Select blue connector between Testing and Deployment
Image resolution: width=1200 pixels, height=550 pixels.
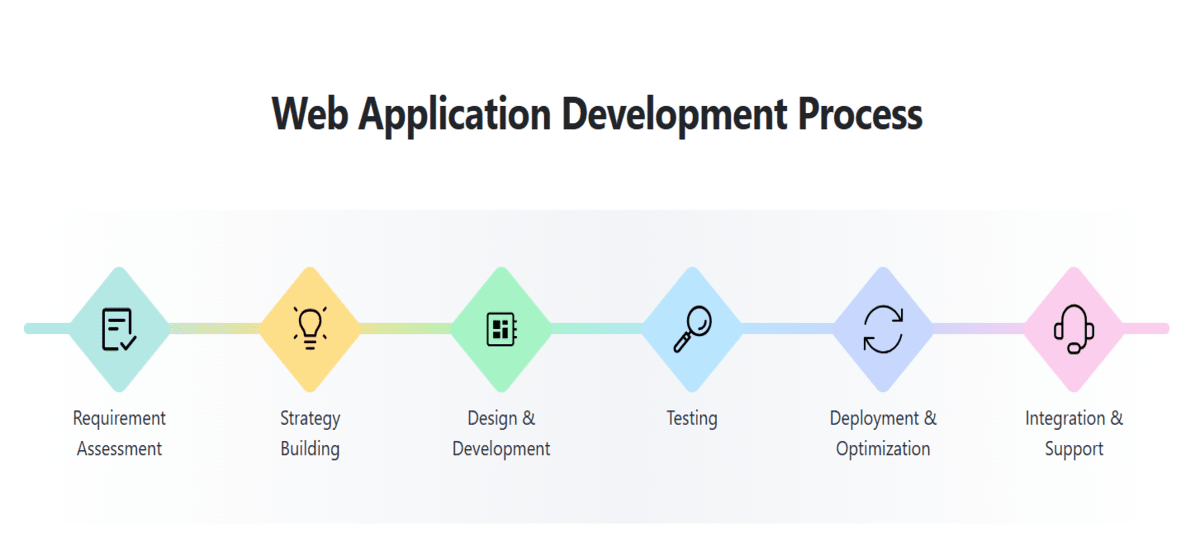tap(787, 328)
